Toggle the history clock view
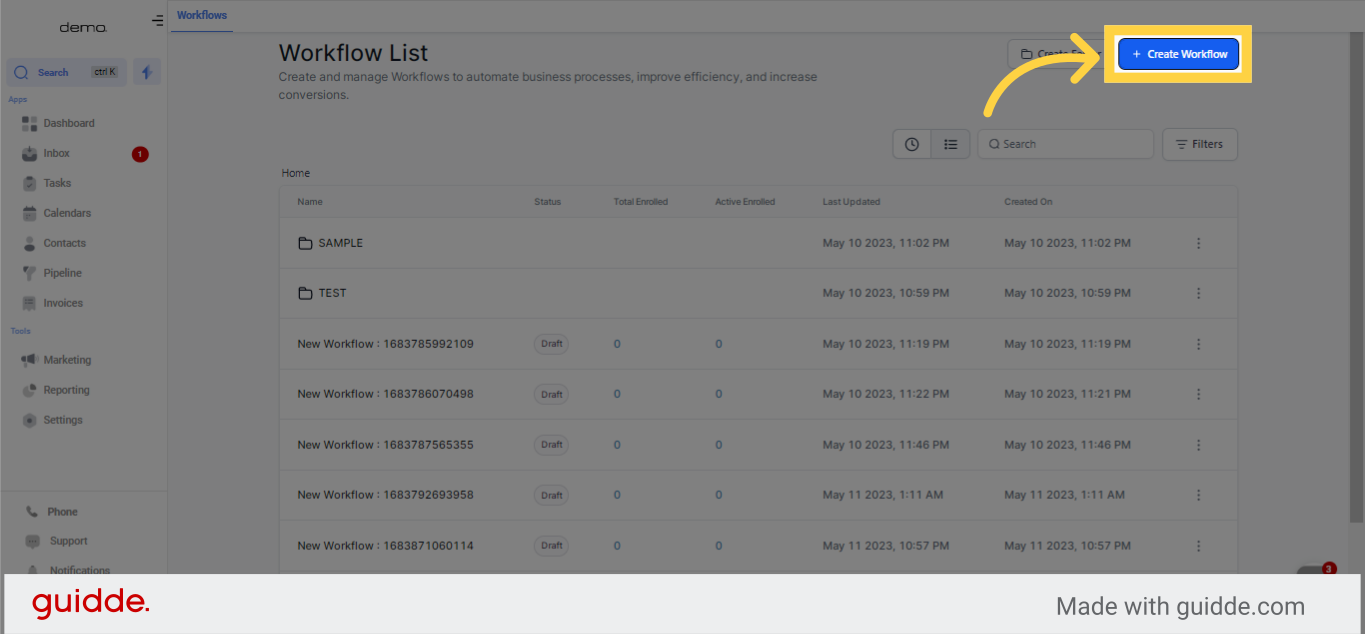The width and height of the screenshot is (1365, 634). click(x=911, y=143)
